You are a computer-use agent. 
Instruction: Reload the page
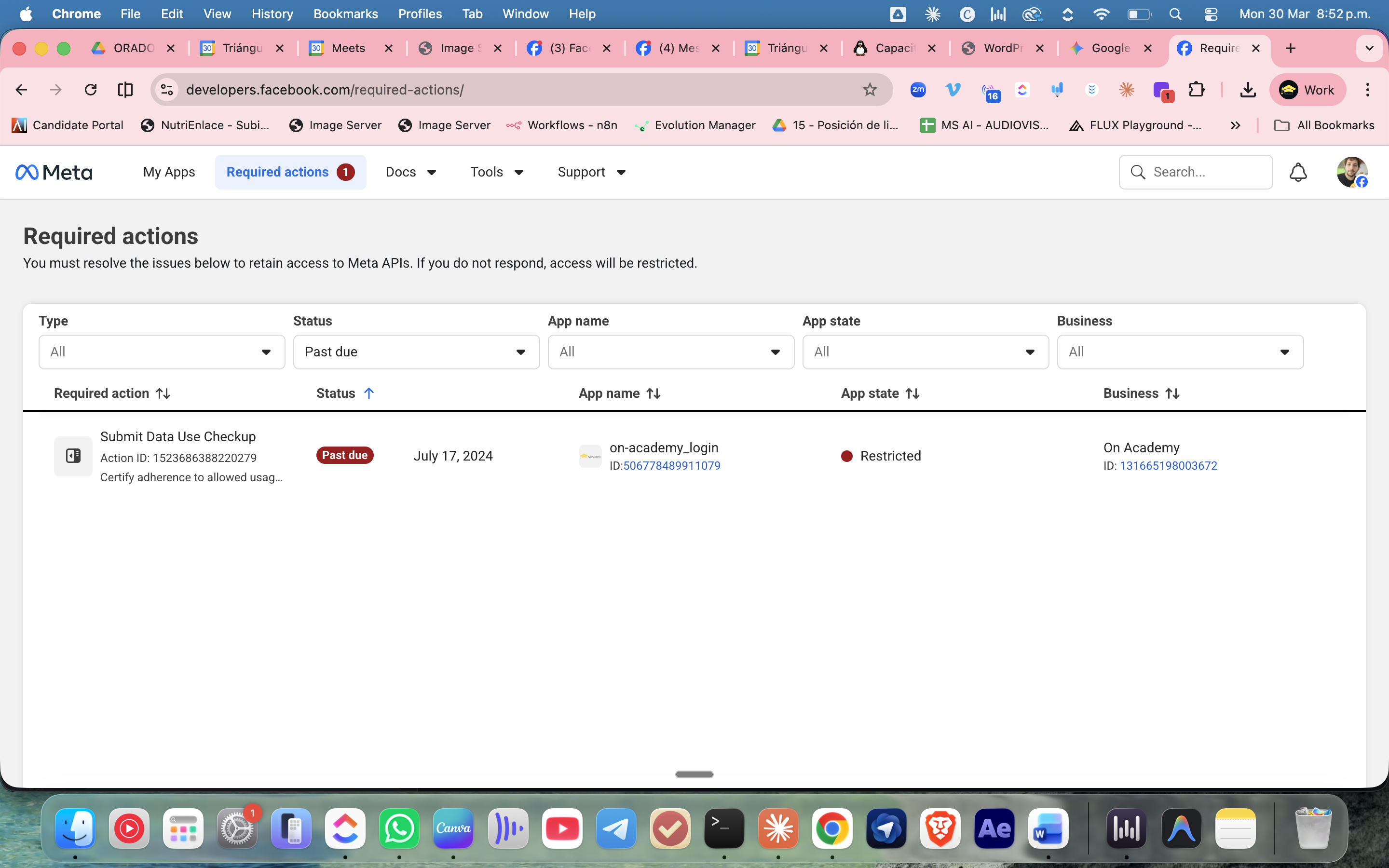pos(90,90)
